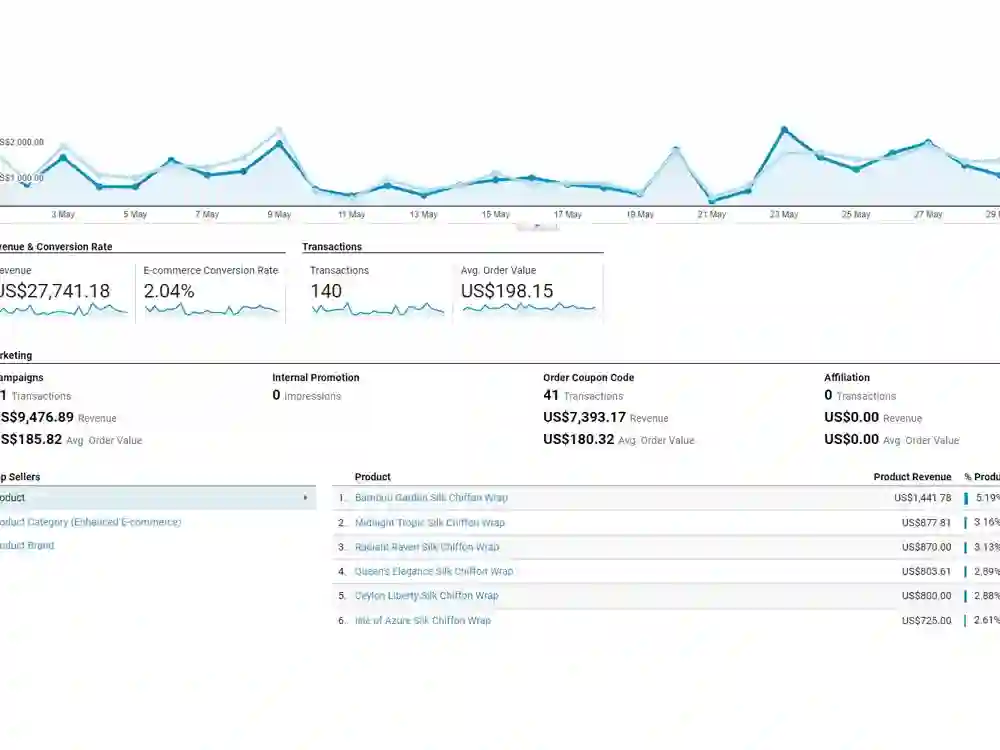Screen dimensions: 1000x750
Task: Click the US$198.15 average order value
Action: pos(507,291)
